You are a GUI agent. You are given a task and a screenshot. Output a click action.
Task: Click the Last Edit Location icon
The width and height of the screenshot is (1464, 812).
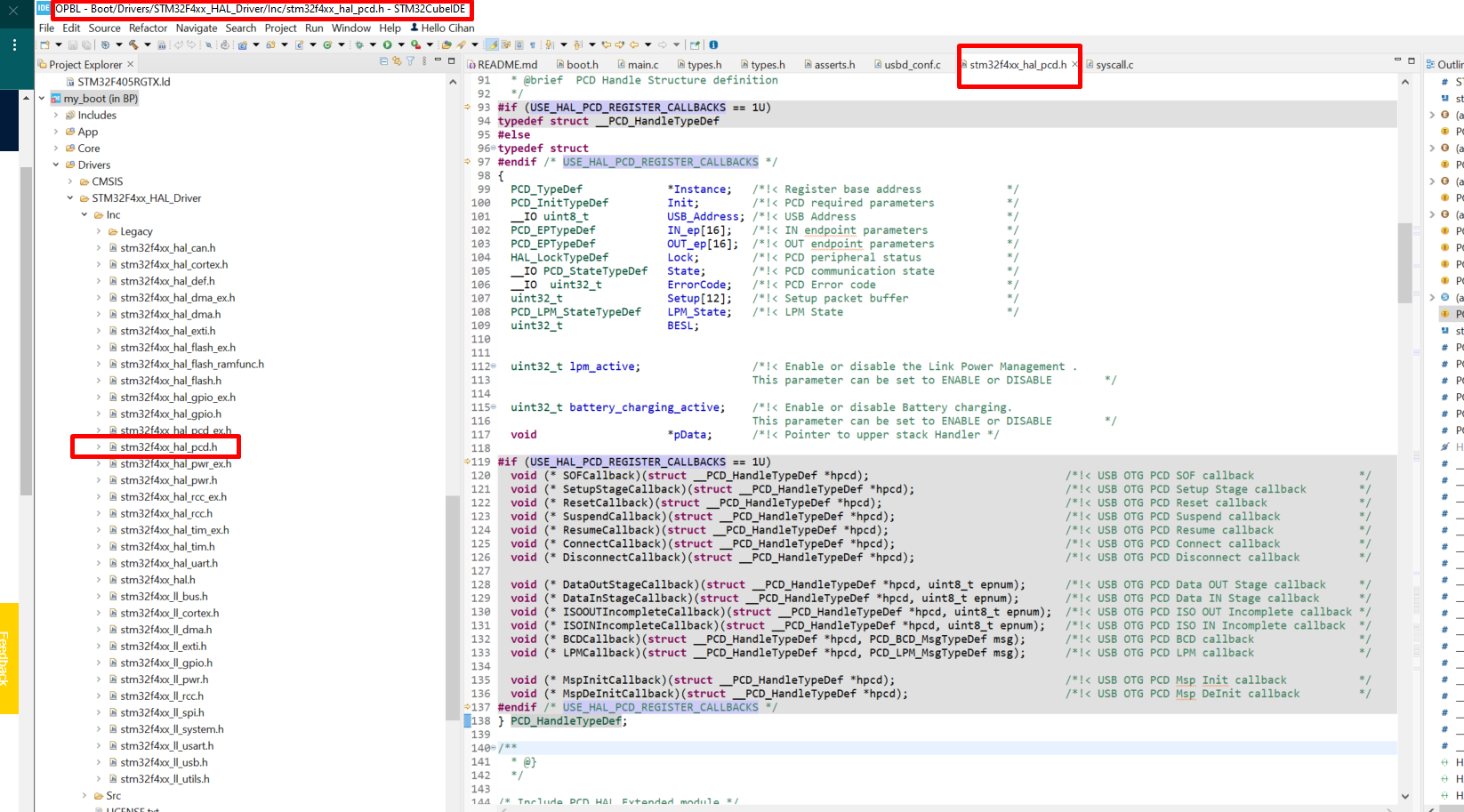(x=606, y=44)
